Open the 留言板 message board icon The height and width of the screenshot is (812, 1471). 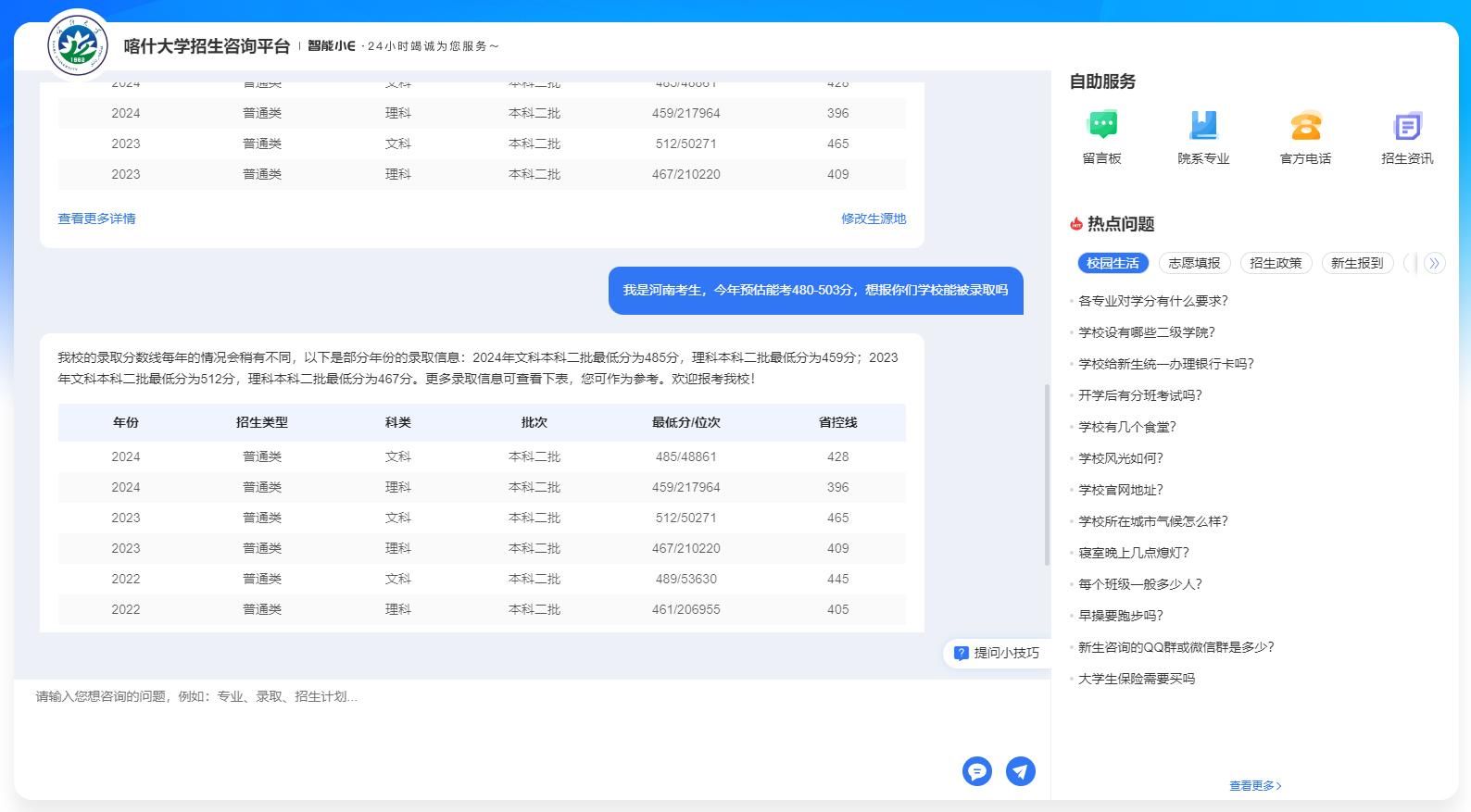(x=1101, y=126)
